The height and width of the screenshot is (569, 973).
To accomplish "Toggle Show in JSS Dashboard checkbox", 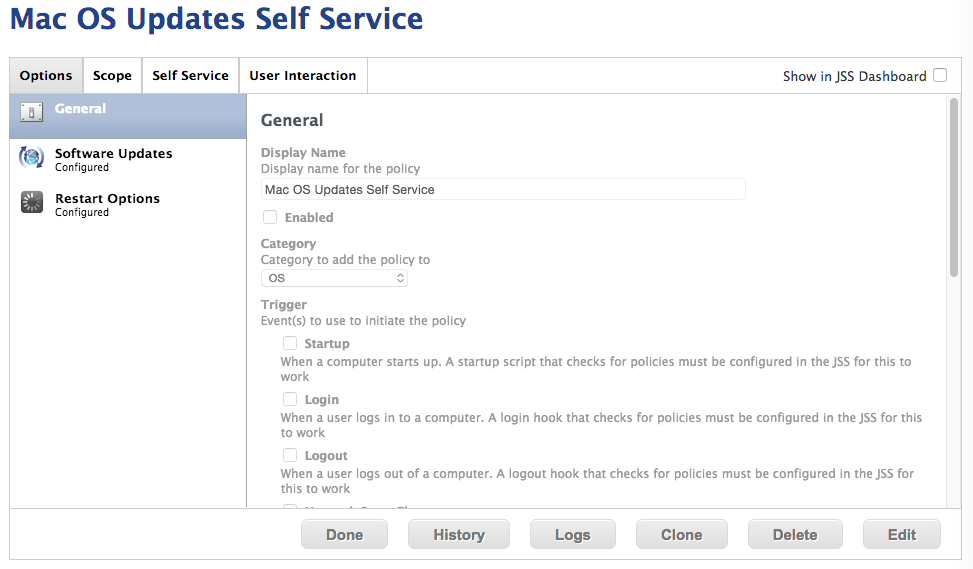I will (940, 75).
